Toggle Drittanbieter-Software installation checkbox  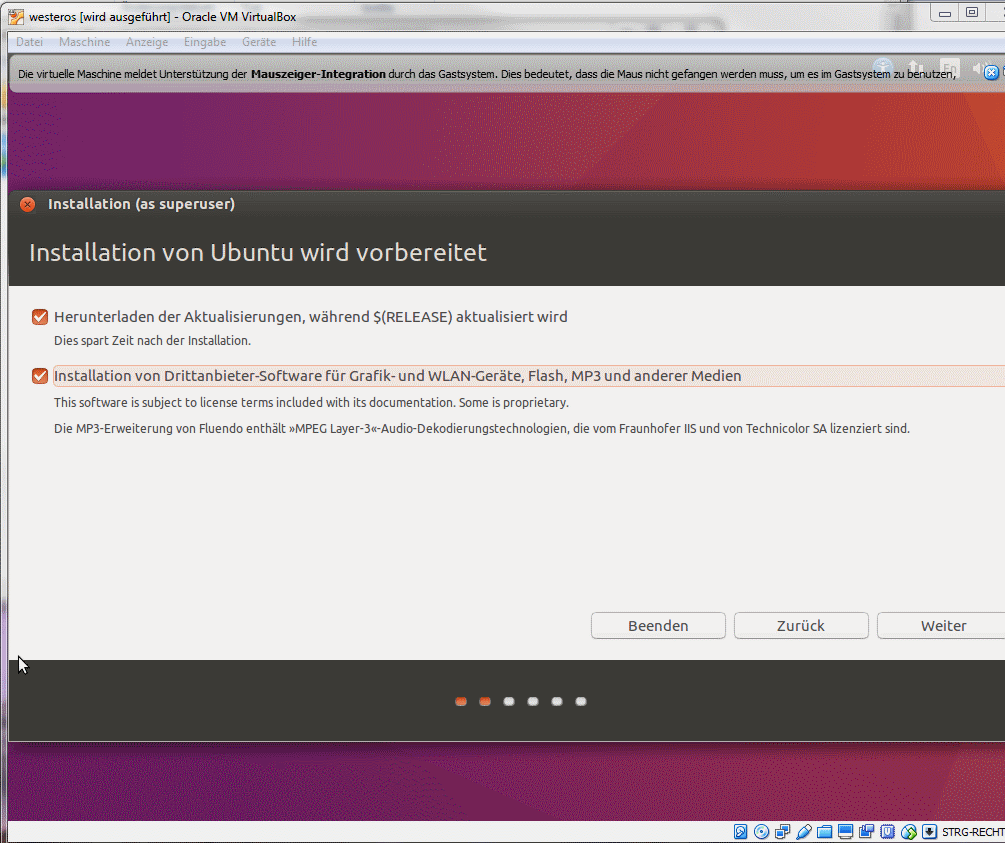40,376
